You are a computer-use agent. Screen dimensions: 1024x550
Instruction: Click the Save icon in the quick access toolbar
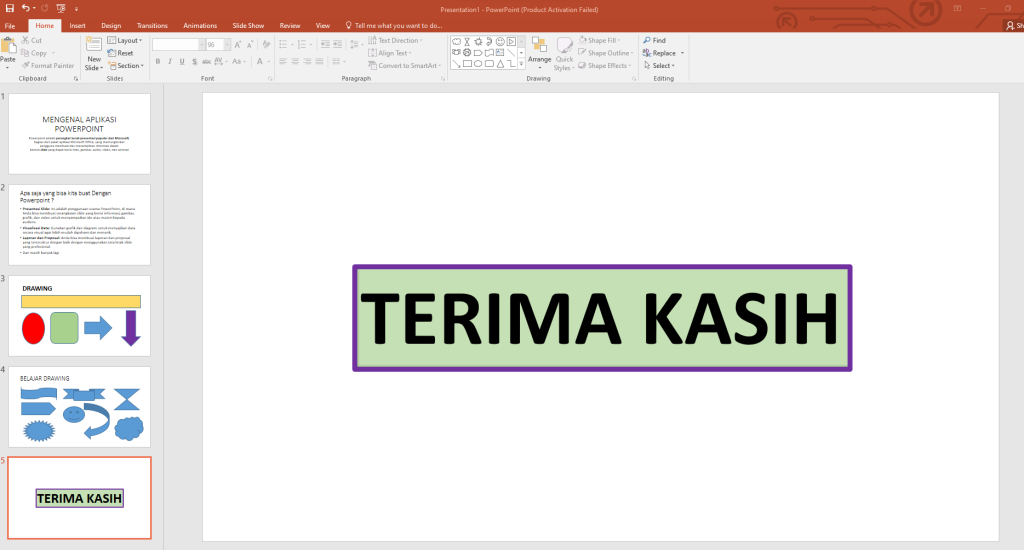point(9,8)
